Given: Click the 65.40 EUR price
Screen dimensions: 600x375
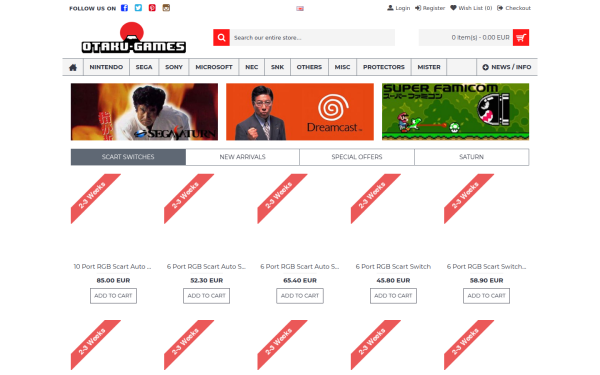Looking at the screenshot, I should pyautogui.click(x=300, y=280).
